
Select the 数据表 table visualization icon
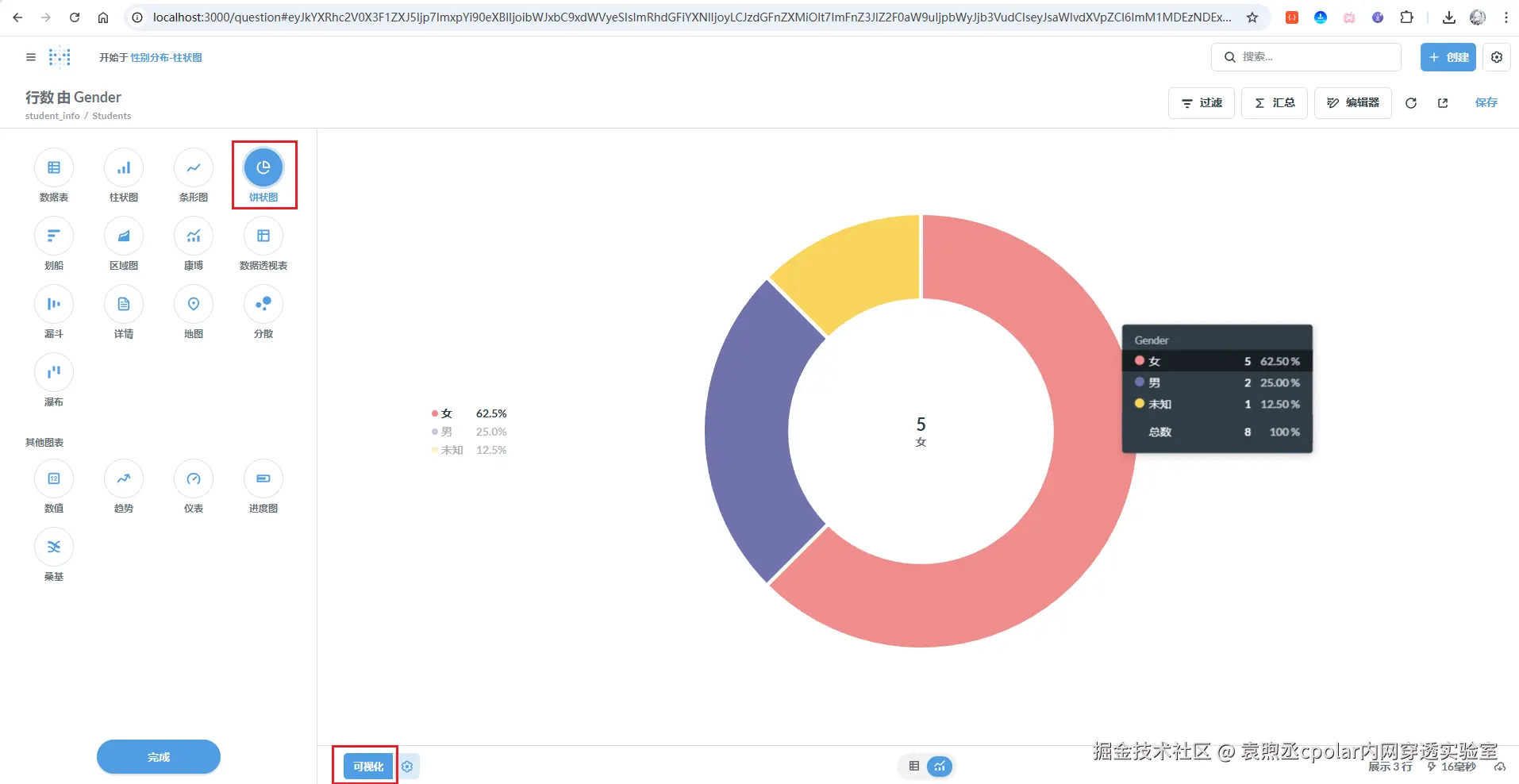click(x=54, y=167)
